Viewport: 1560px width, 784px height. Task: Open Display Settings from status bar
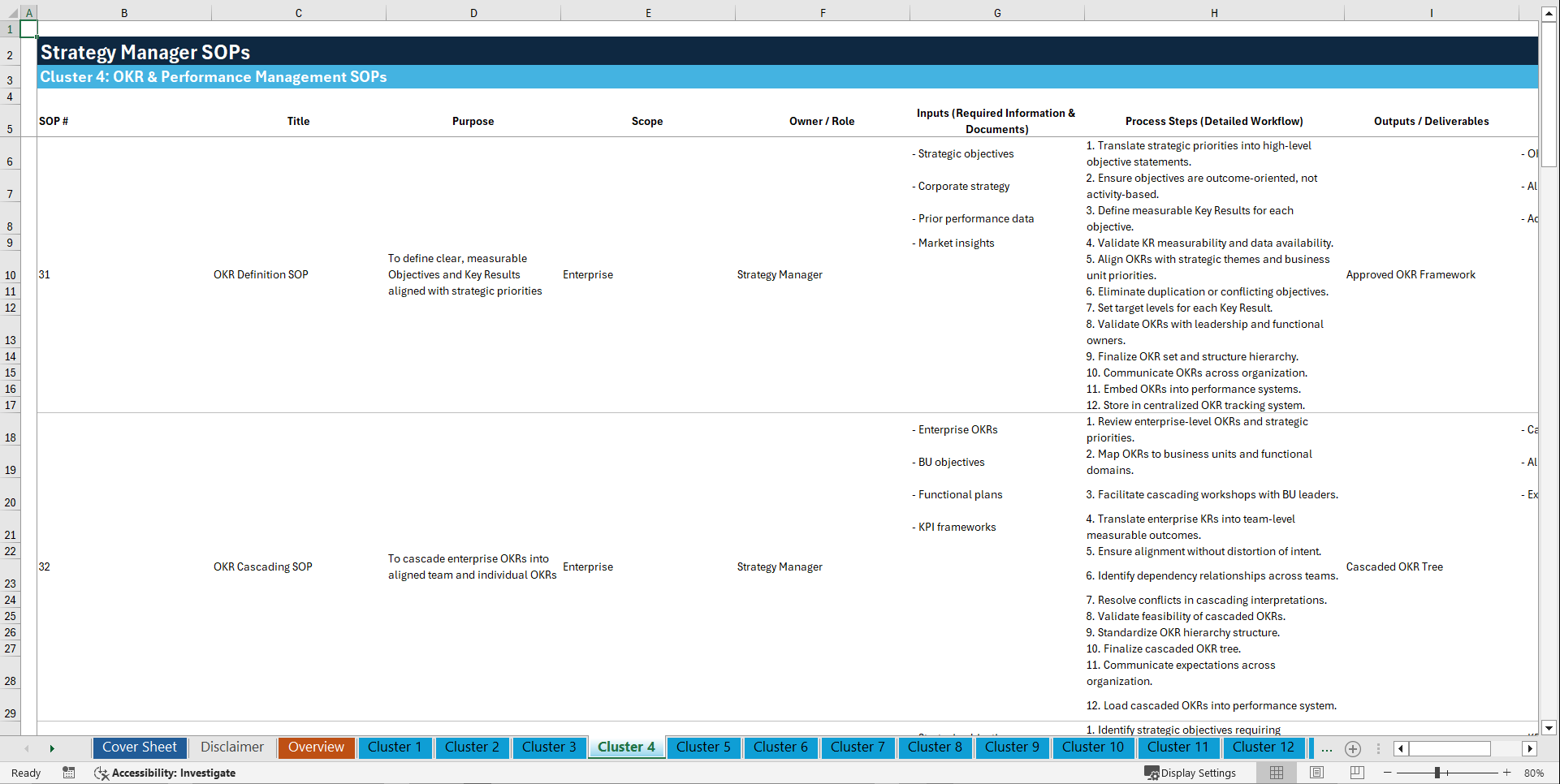(1191, 773)
